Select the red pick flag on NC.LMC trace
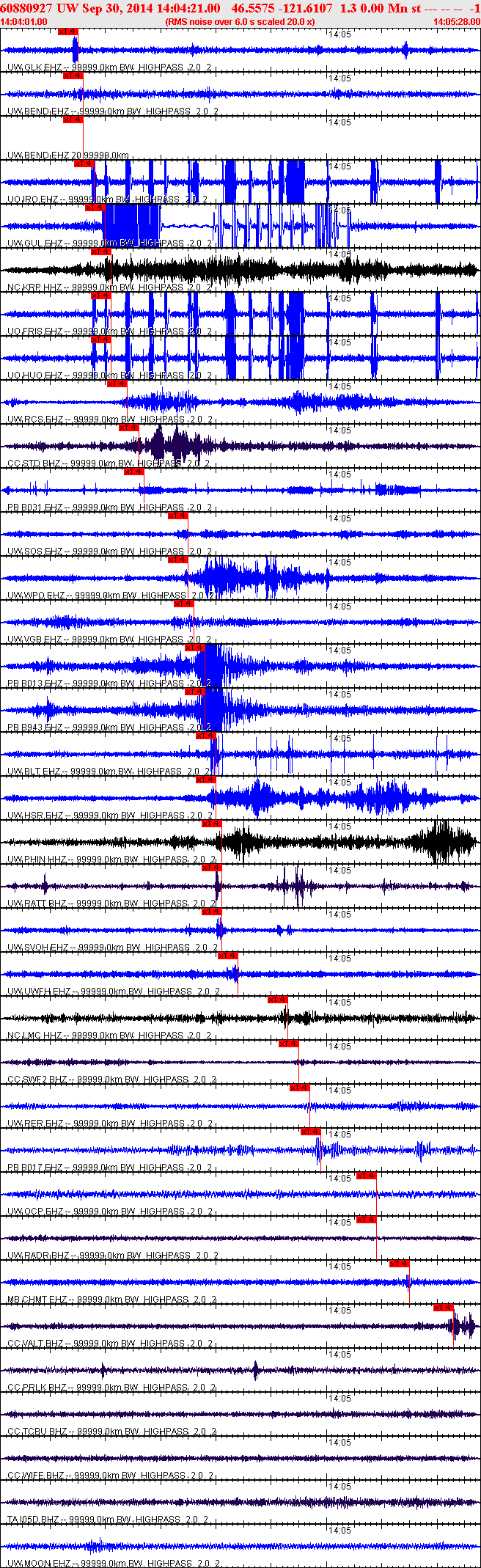 click(277, 1000)
